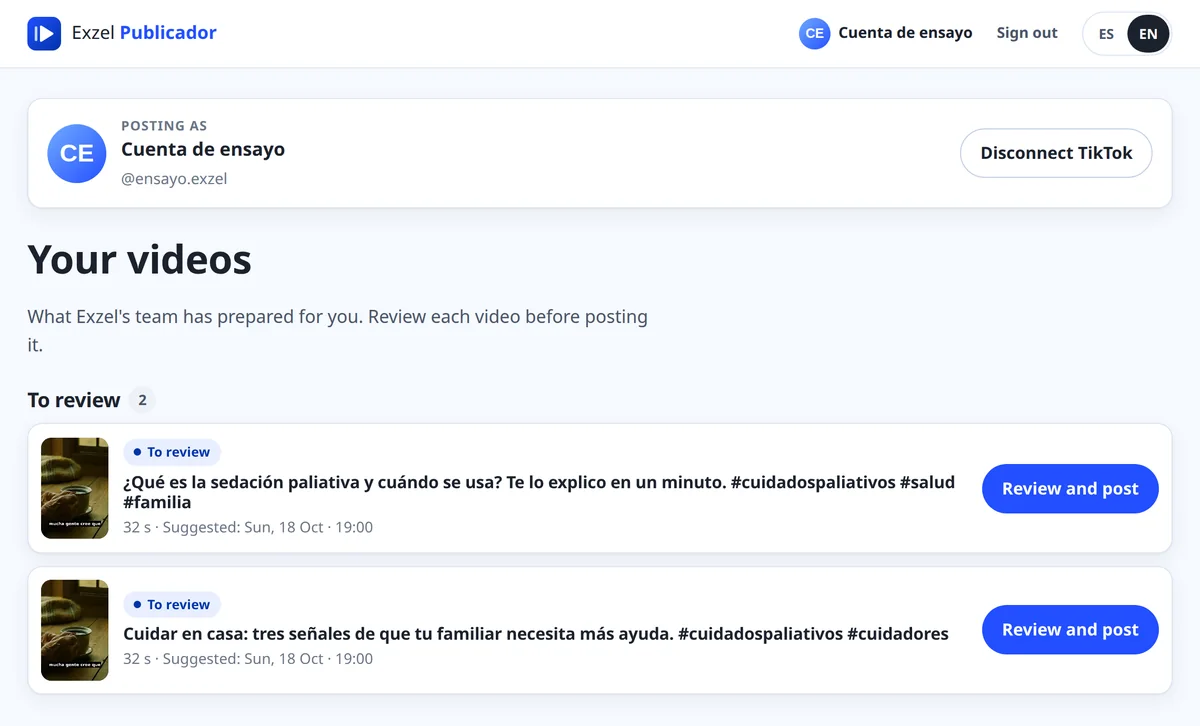Review and post the sedación paliativa video
This screenshot has height=726, width=1200.
tap(1070, 489)
